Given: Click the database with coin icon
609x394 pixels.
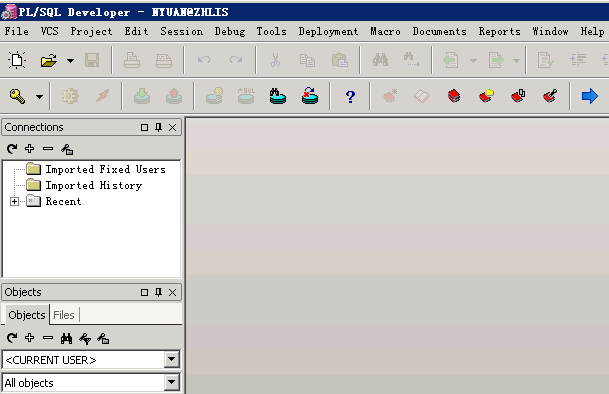Looking at the screenshot, I should [214, 96].
